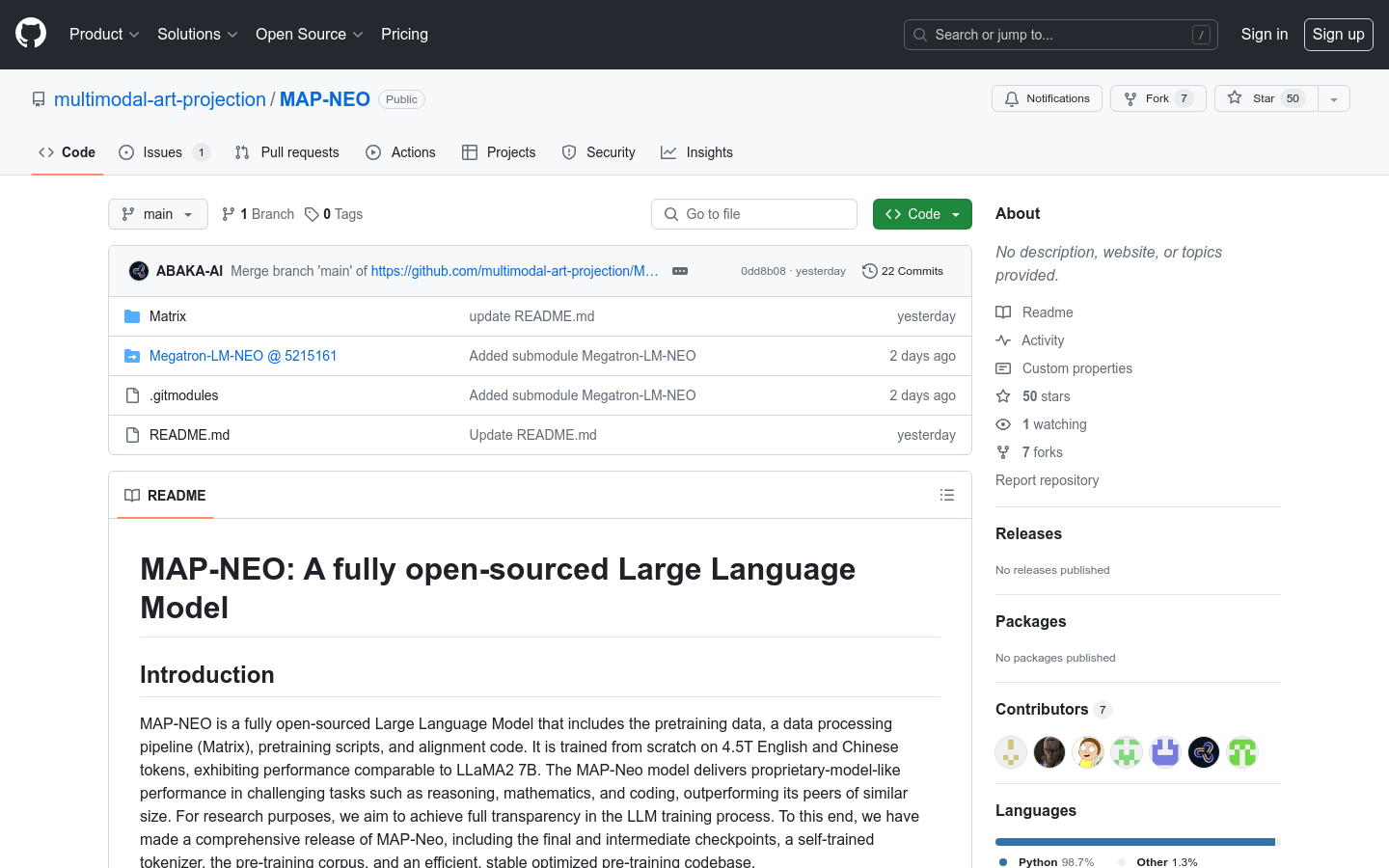Open the 'update README.md' commit message
The height and width of the screenshot is (868, 1389).
[x=531, y=316]
